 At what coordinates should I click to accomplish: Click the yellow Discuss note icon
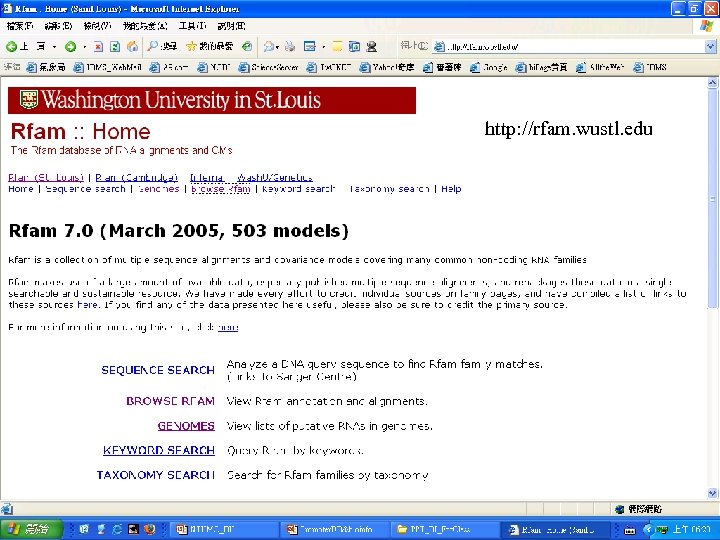pyautogui.click(x=338, y=46)
